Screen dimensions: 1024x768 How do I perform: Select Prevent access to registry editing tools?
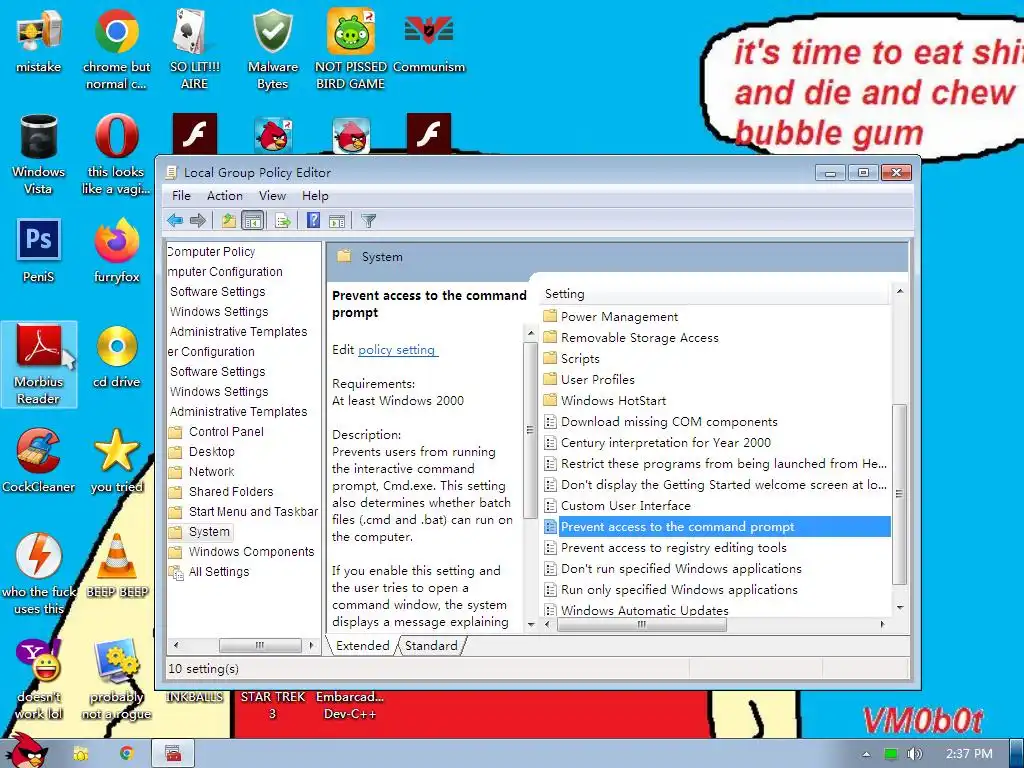coord(673,548)
